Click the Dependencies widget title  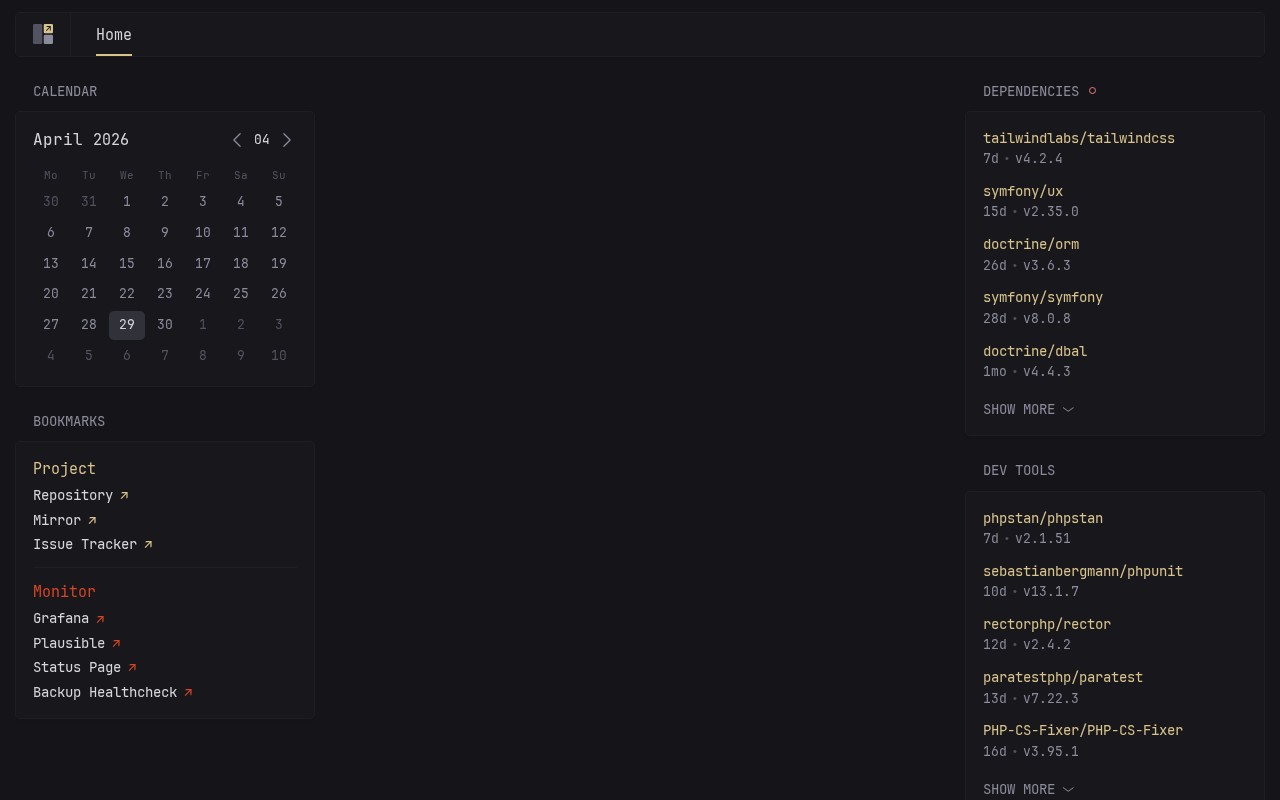pyautogui.click(x=1031, y=91)
